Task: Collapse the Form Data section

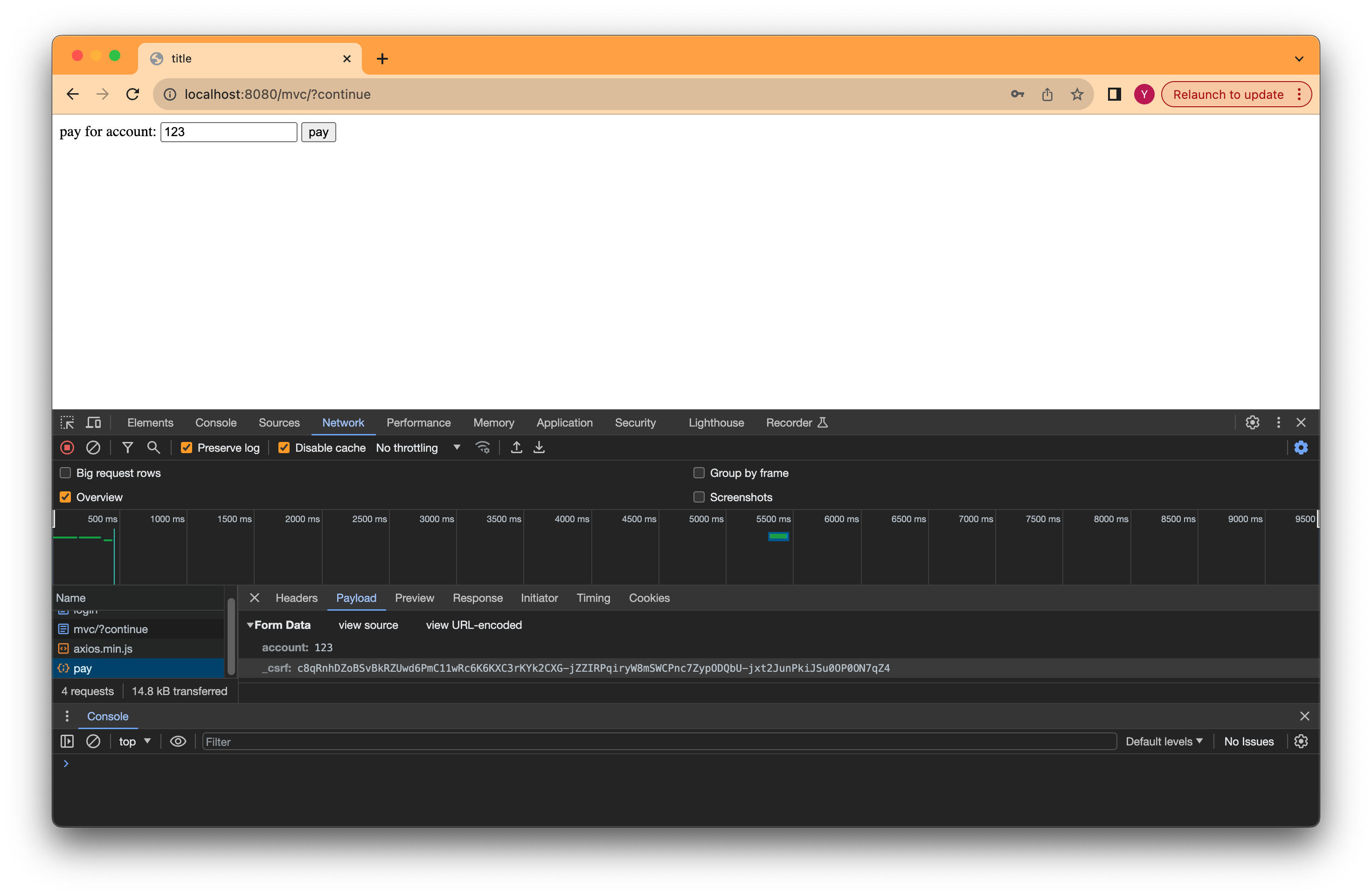Action: point(251,625)
